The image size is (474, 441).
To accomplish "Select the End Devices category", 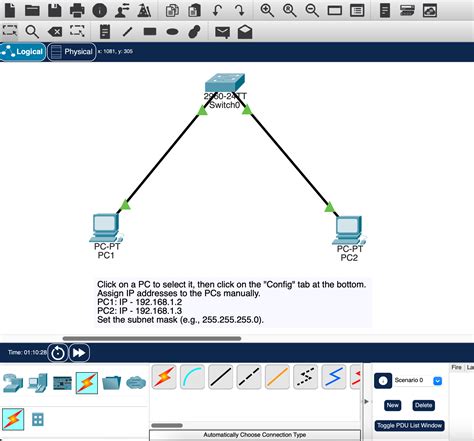I will coord(38,383).
